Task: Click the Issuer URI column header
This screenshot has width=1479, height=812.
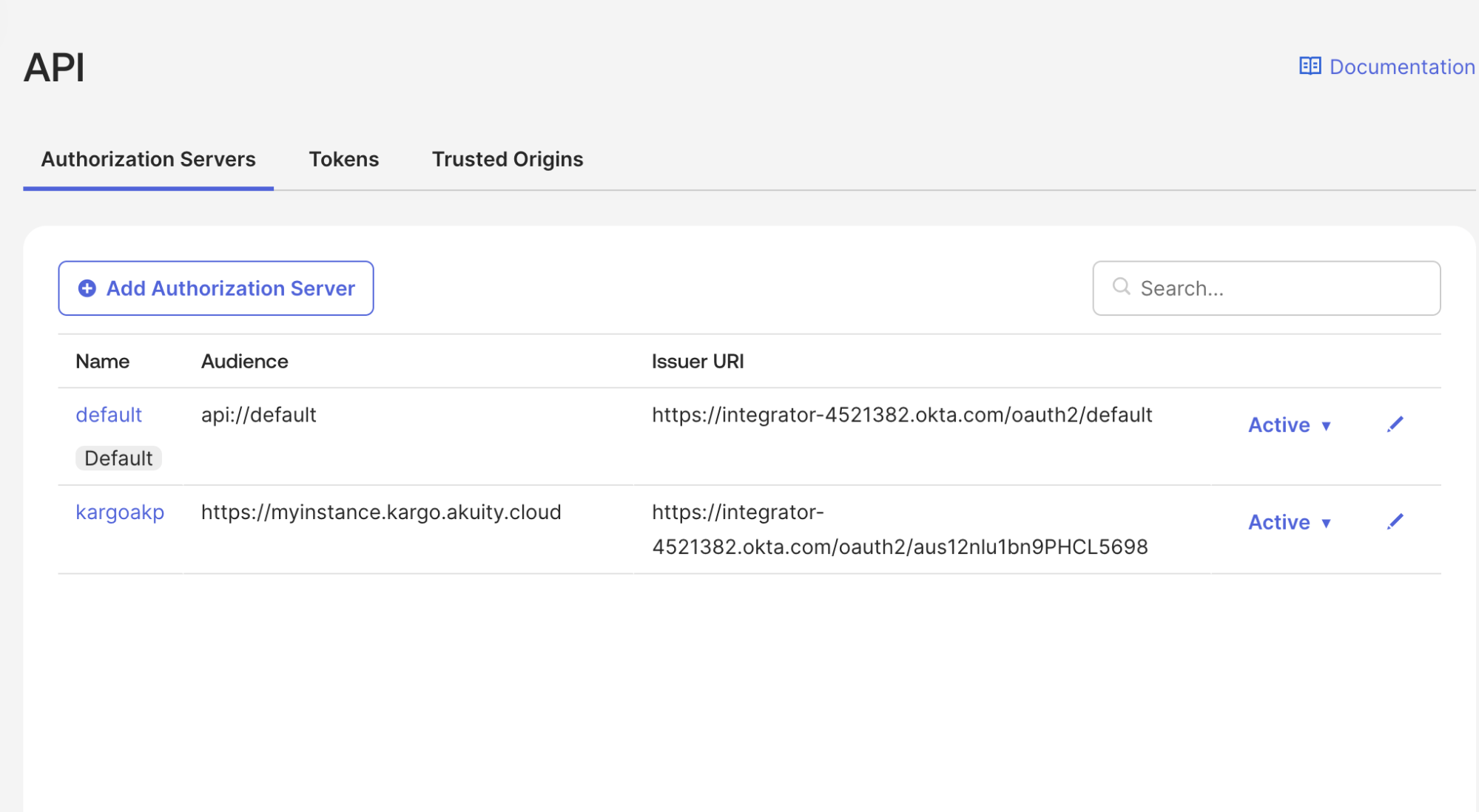Action: (698, 362)
